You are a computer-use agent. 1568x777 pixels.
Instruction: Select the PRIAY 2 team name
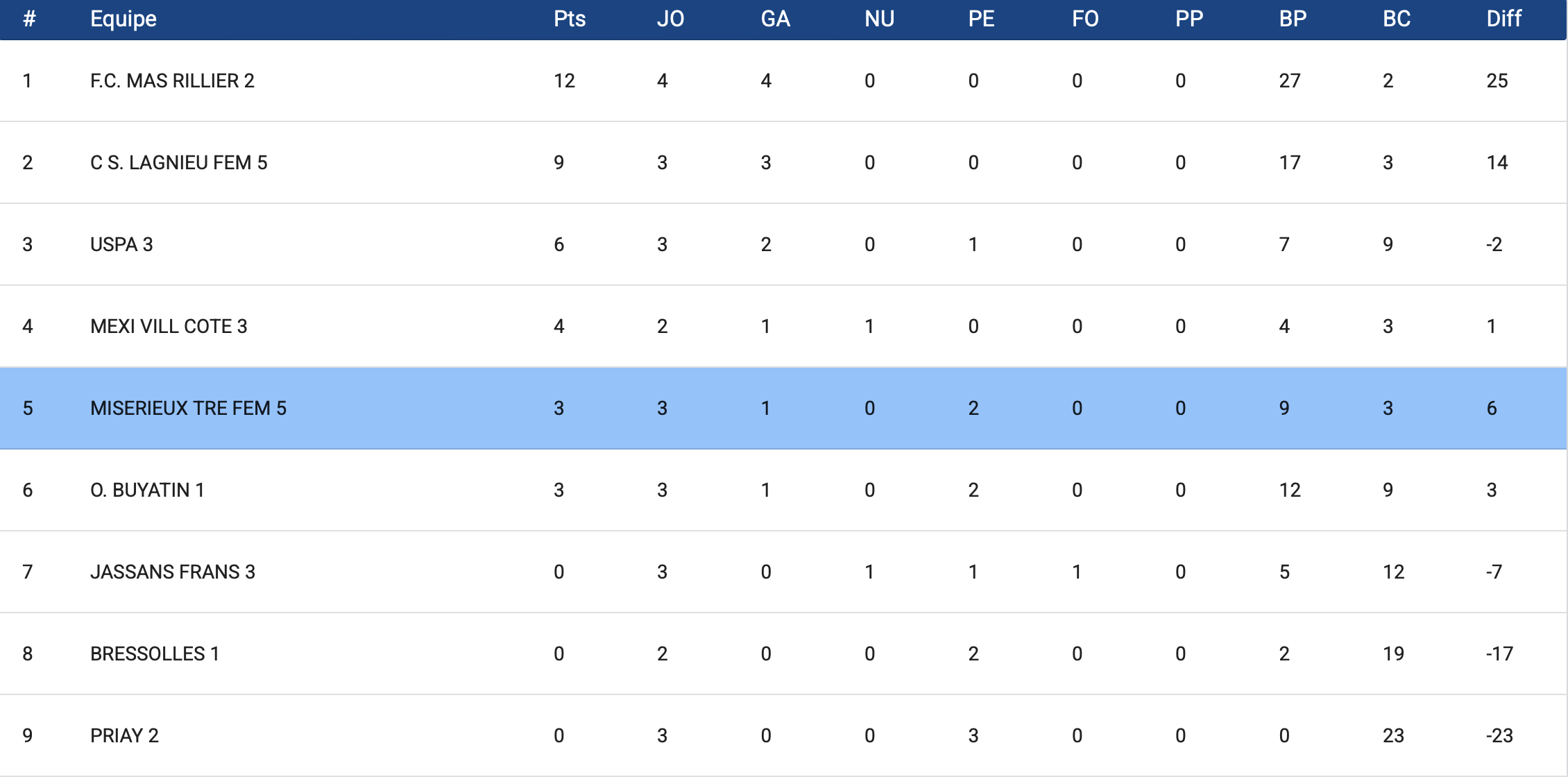(x=124, y=736)
